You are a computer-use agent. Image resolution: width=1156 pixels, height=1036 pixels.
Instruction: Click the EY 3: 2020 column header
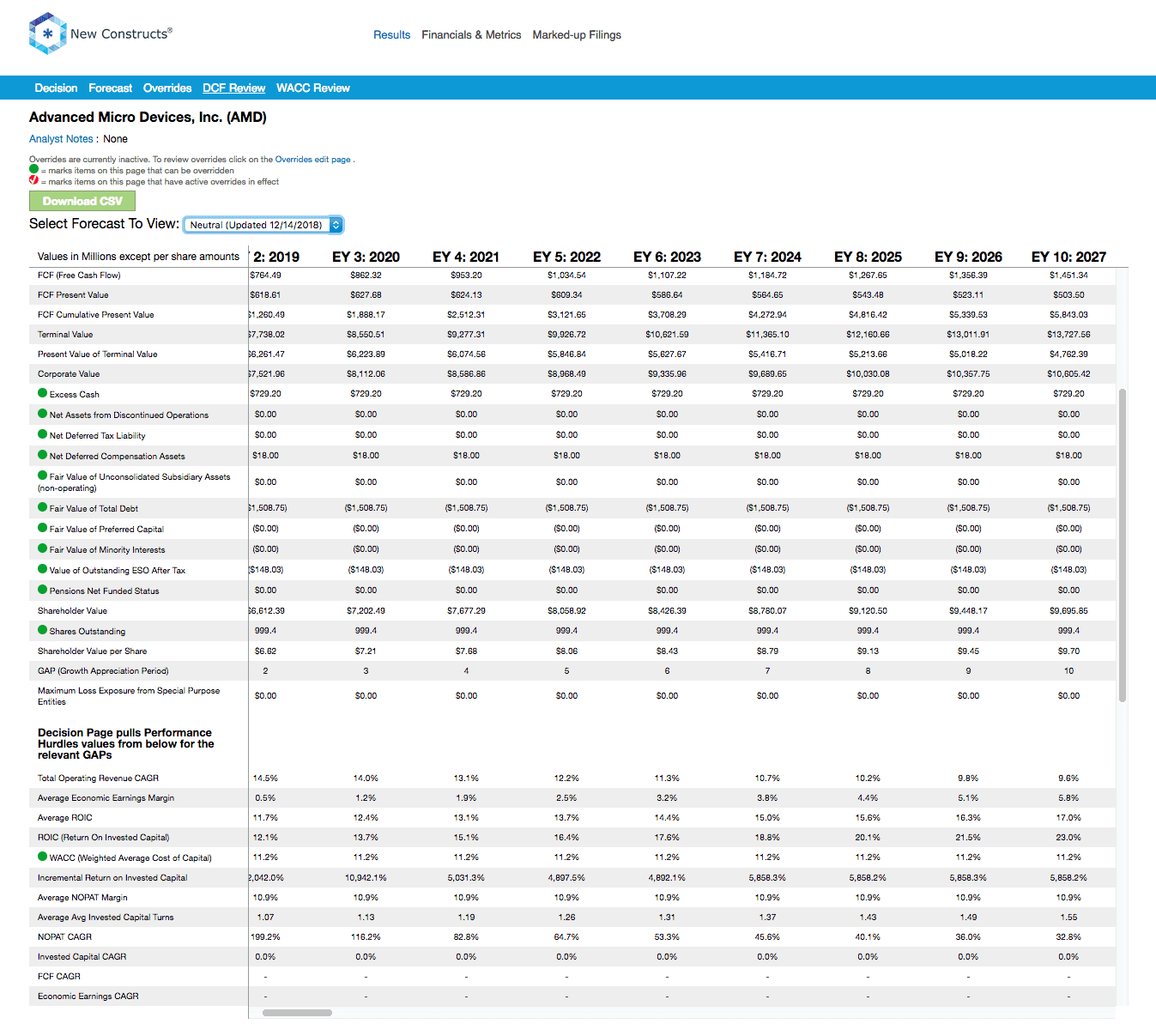[366, 257]
